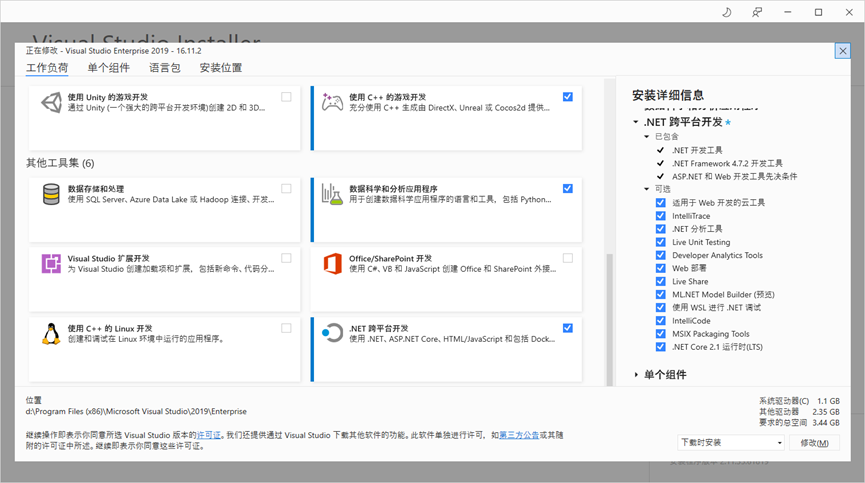The height and width of the screenshot is (483, 865).
Task: Click the 安装详细信息 heading
Action: click(668, 95)
